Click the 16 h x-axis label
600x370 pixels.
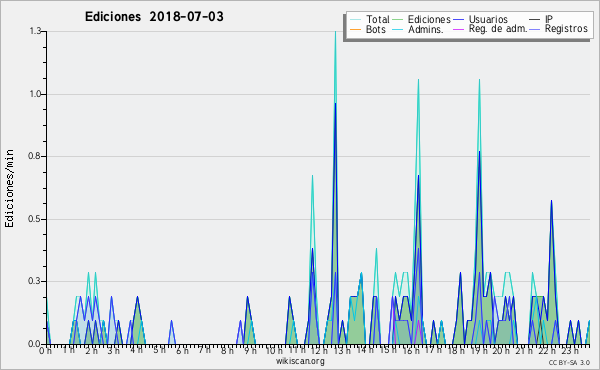tap(411, 350)
